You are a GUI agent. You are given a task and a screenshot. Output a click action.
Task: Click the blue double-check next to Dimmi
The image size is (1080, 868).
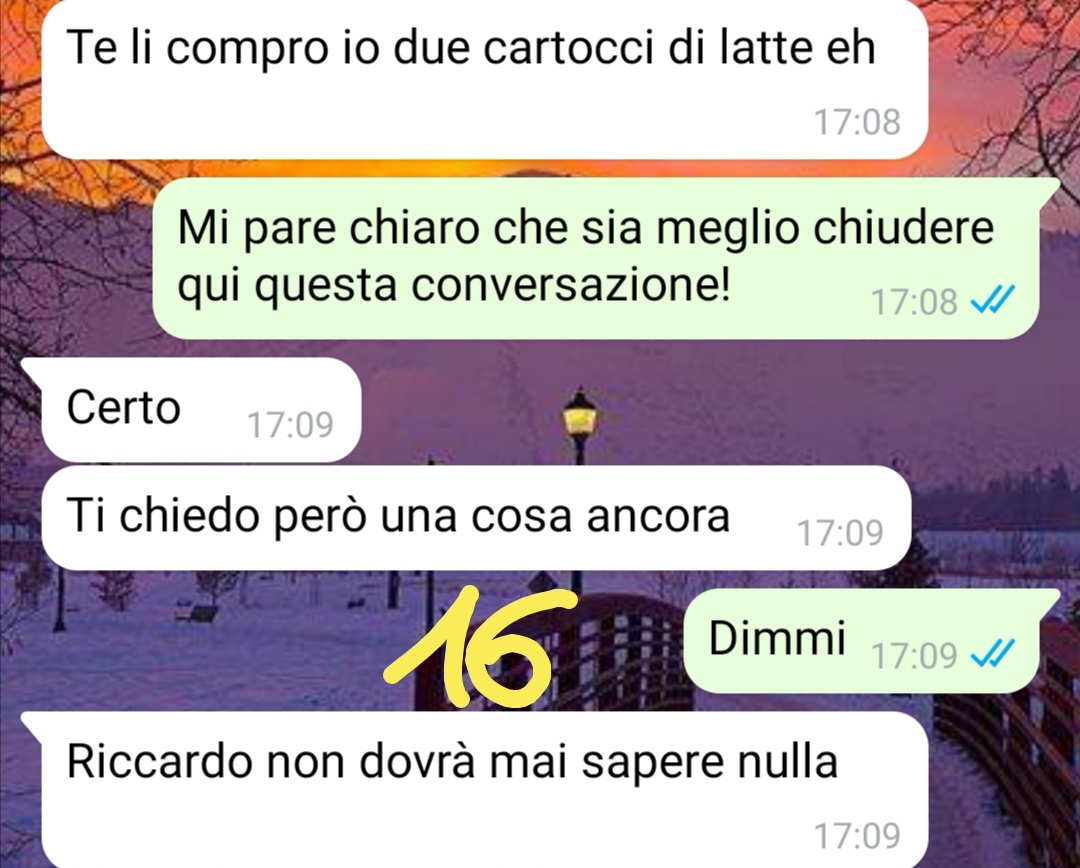point(993,653)
